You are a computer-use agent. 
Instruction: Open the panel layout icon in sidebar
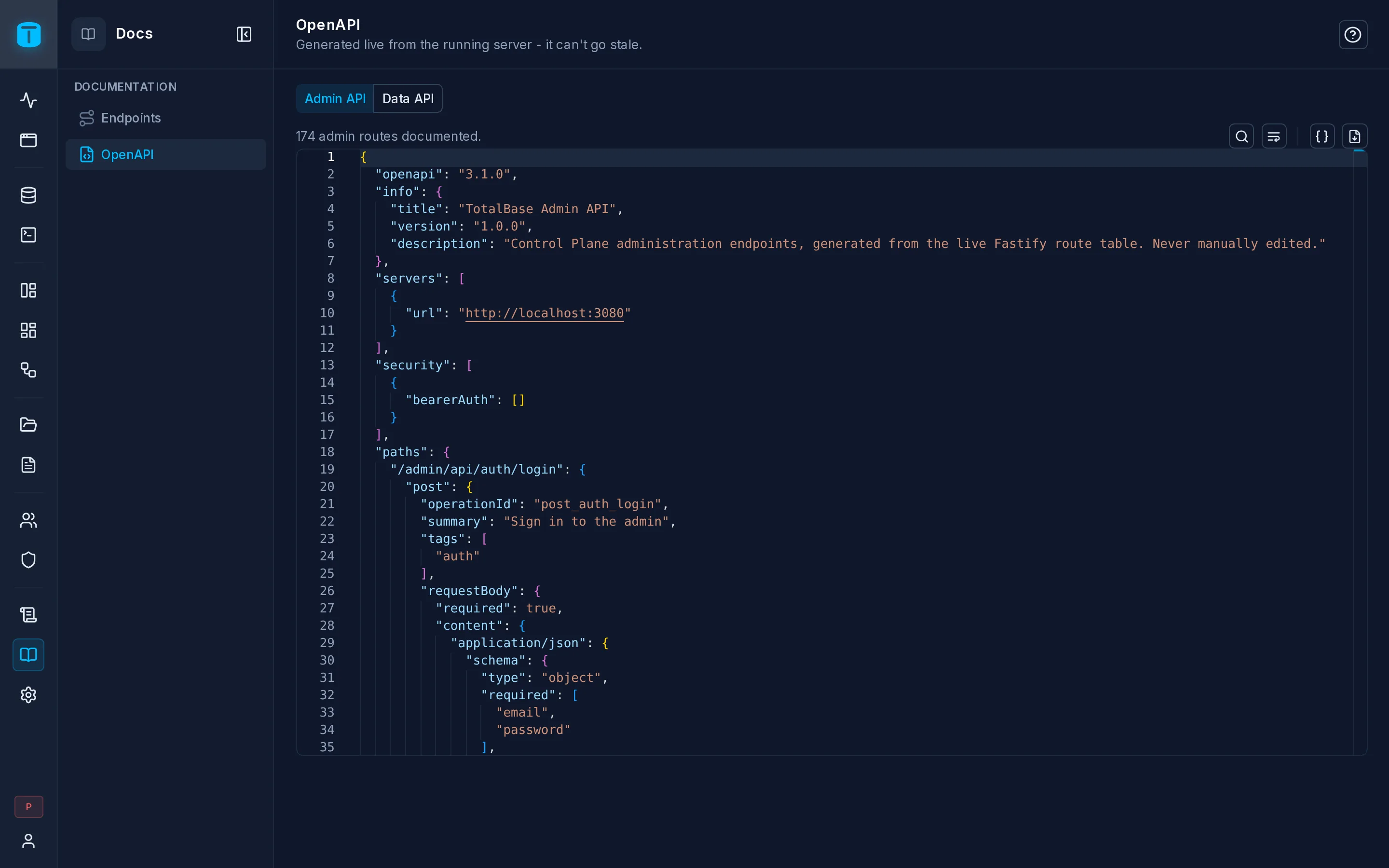pyautogui.click(x=29, y=290)
